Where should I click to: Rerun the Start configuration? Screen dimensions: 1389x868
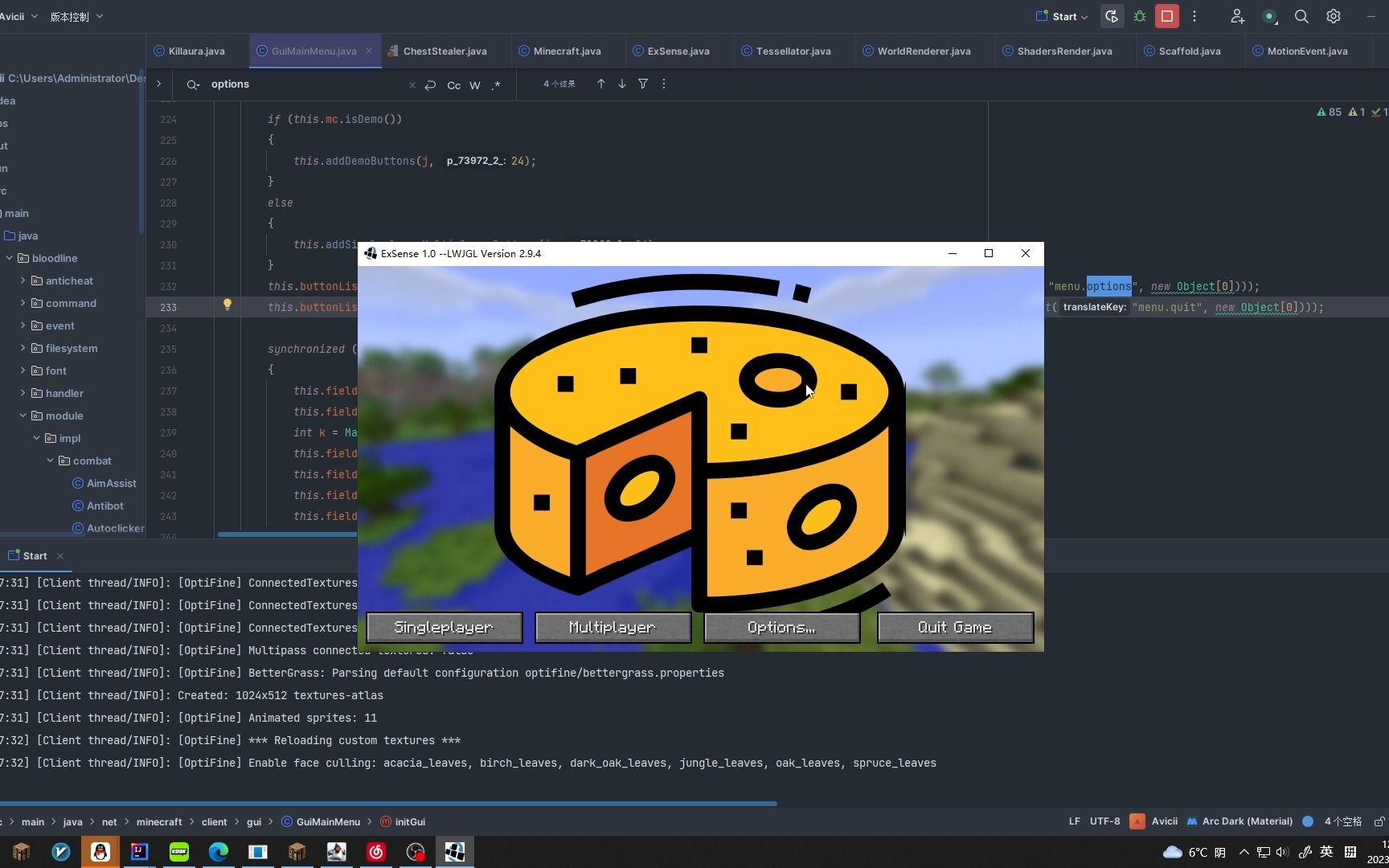click(1112, 16)
